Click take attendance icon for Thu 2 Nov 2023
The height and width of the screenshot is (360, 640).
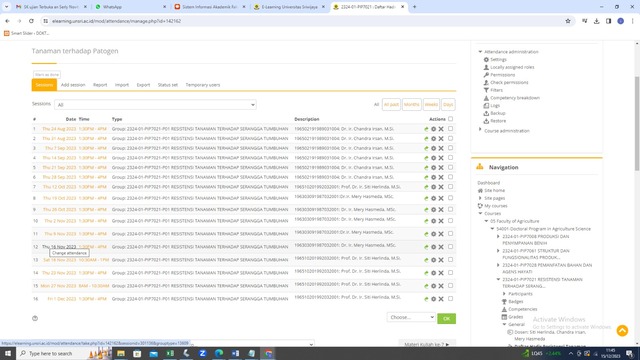426,221
